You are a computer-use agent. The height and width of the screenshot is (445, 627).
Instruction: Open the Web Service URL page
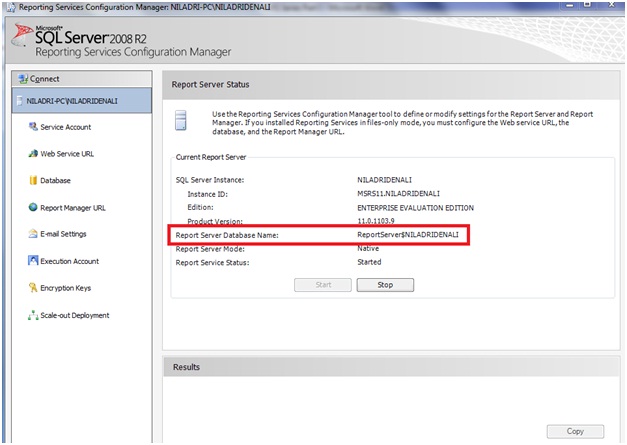67,154
